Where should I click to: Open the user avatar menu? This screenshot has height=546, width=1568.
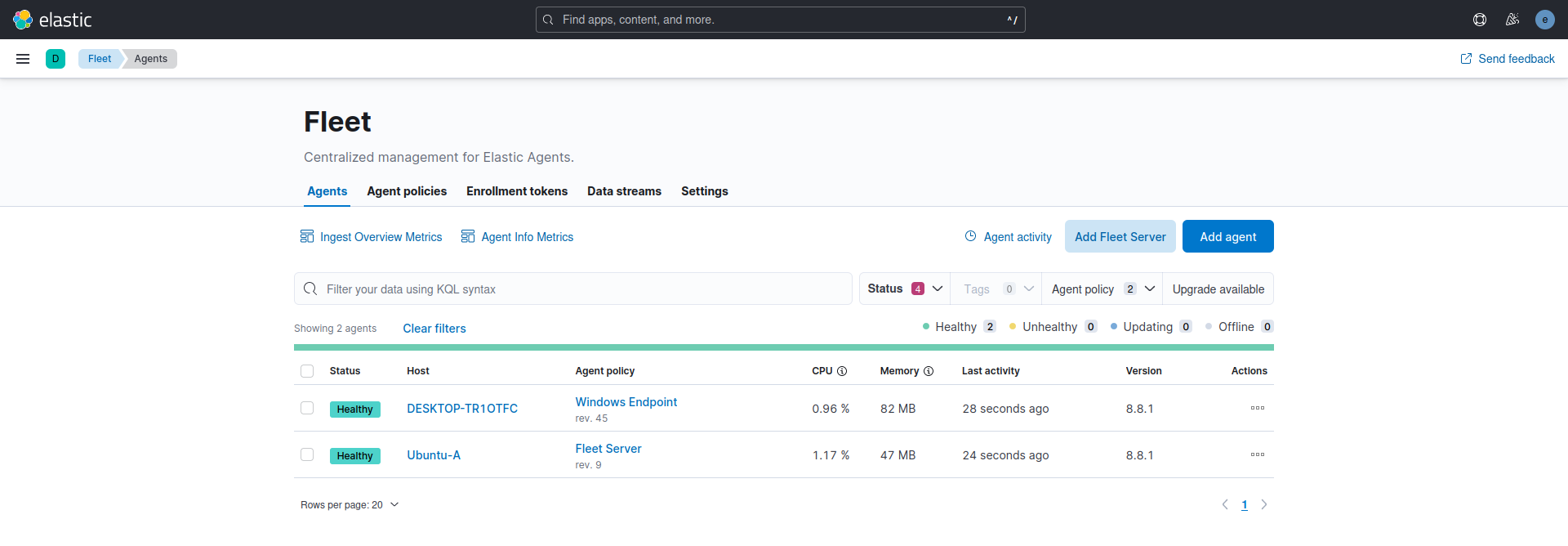click(x=1545, y=20)
